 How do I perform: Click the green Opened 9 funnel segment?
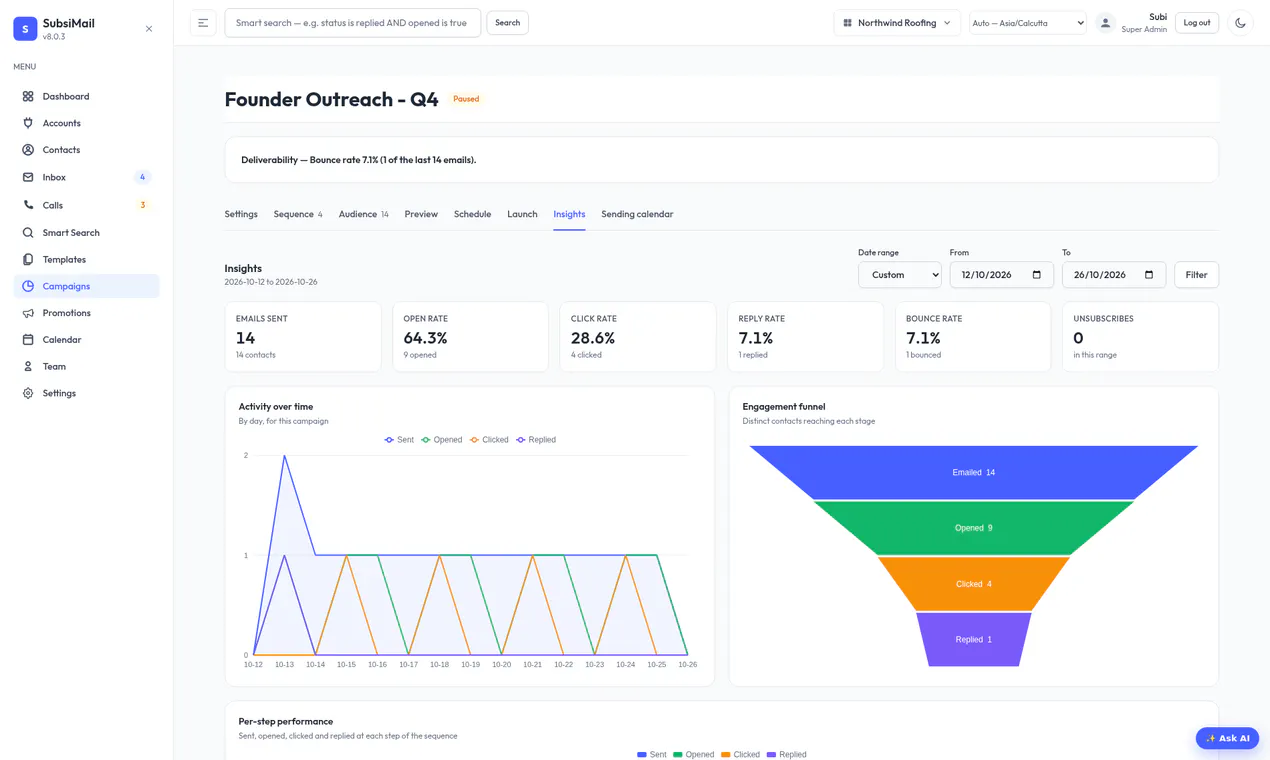pyautogui.click(x=973, y=528)
